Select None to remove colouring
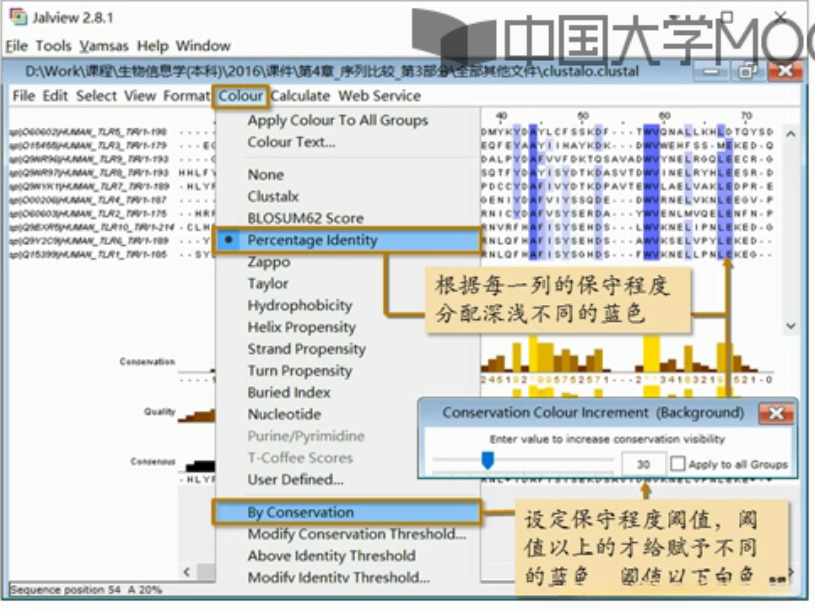 pyautogui.click(x=264, y=174)
